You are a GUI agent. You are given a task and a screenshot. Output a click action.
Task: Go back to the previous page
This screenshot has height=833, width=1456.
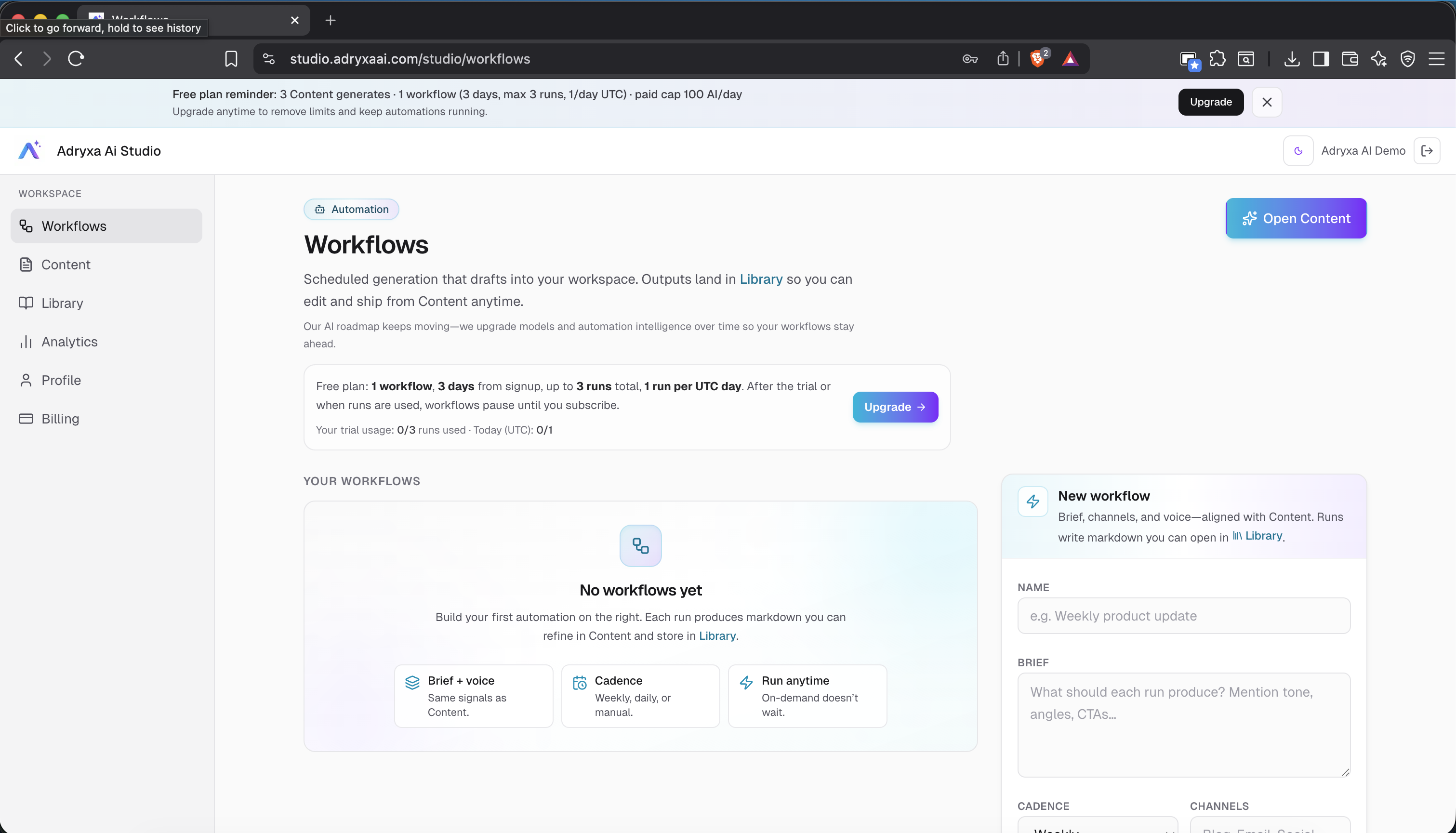point(19,59)
